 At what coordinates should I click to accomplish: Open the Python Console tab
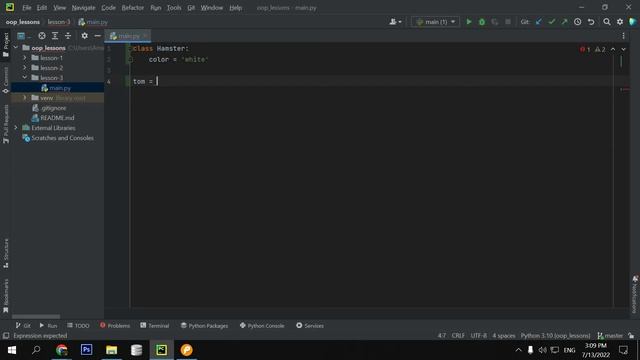tap(262, 325)
